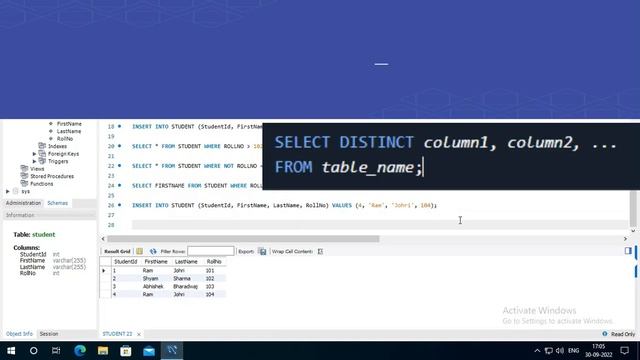The image size is (640, 360).
Task: Open File Explorer from taskbar
Action: [x=103, y=351]
